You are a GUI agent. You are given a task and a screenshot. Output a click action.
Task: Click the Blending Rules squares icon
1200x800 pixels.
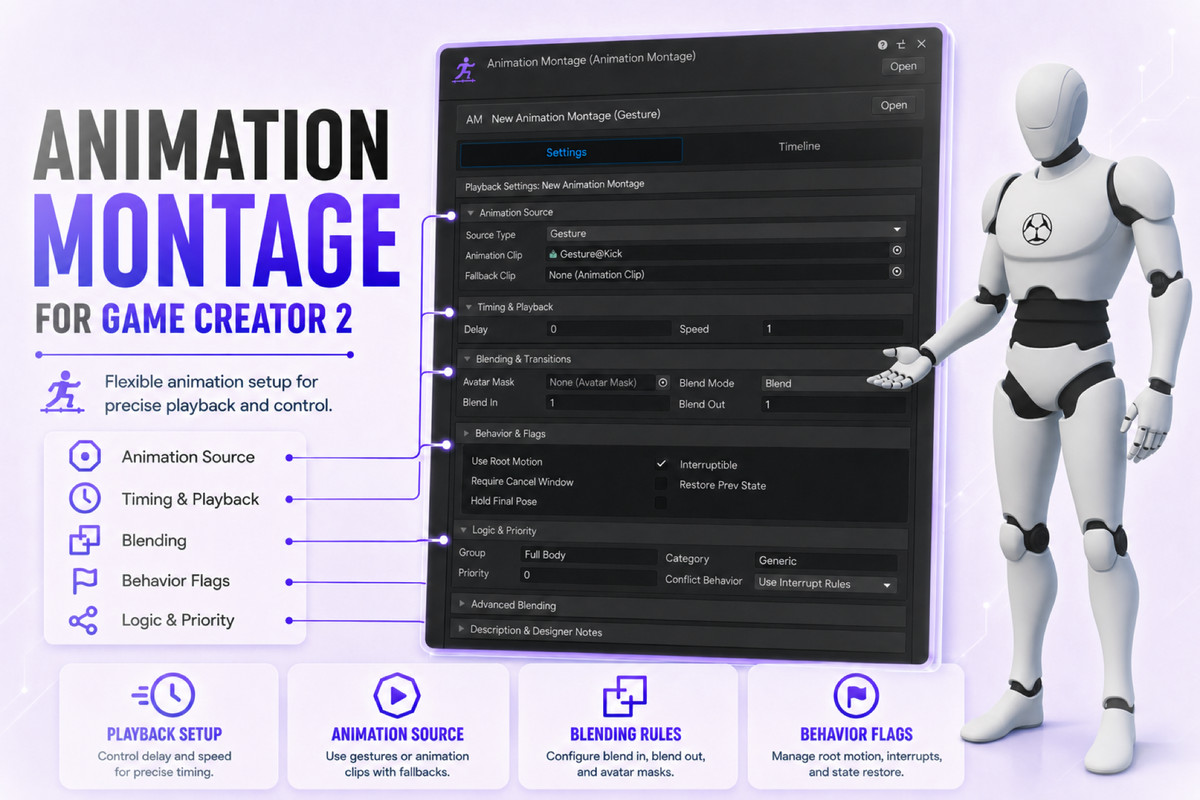pyautogui.click(x=626, y=695)
